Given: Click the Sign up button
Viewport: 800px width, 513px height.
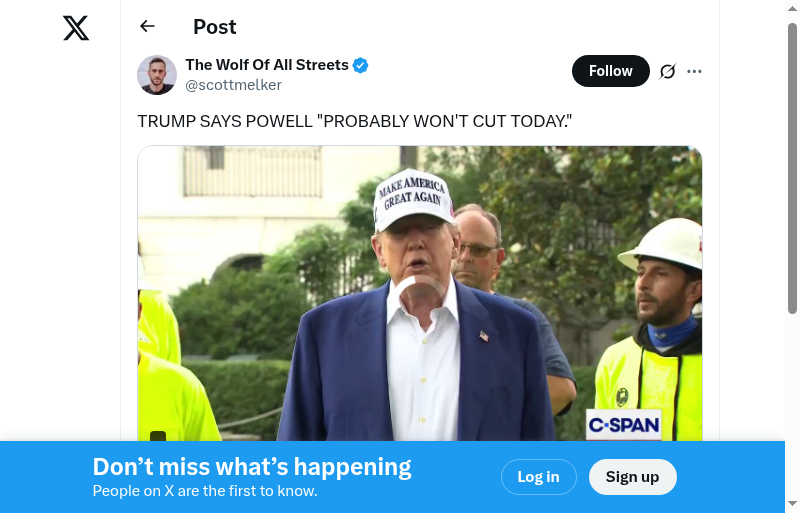Looking at the screenshot, I should [x=633, y=477].
